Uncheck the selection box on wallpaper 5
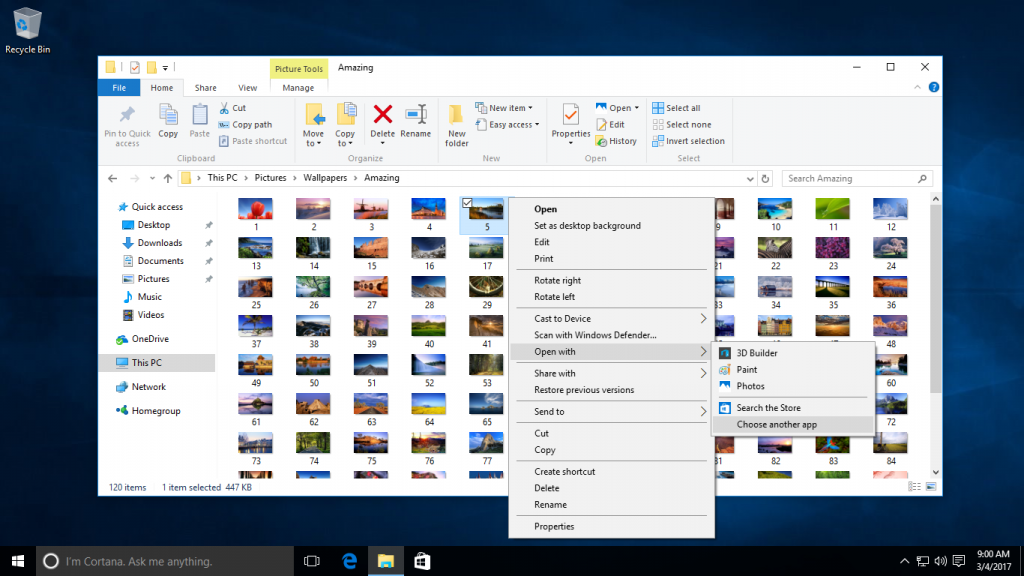The image size is (1024, 576). pos(467,201)
